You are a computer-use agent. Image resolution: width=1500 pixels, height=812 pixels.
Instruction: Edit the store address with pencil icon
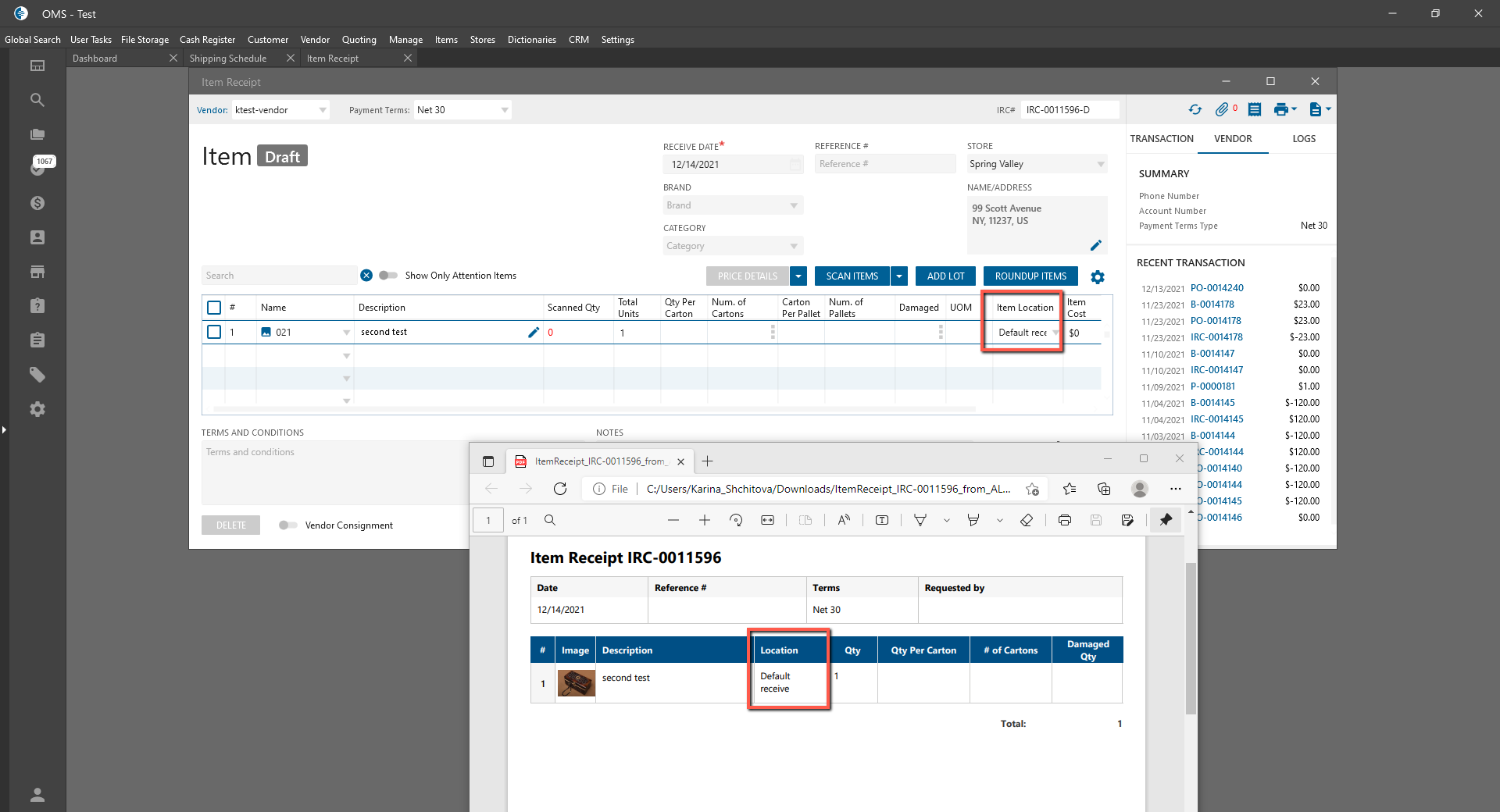coord(1095,245)
